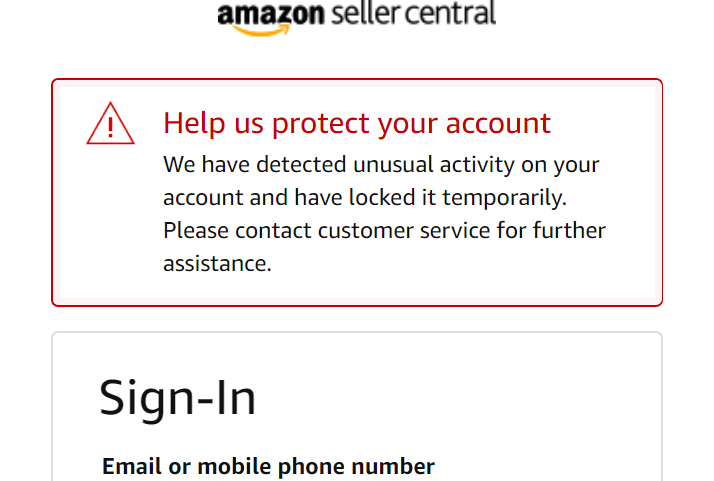Image resolution: width=714 pixels, height=481 pixels.
Task: Click the word 'further' in the alert
Action: coord(569,230)
